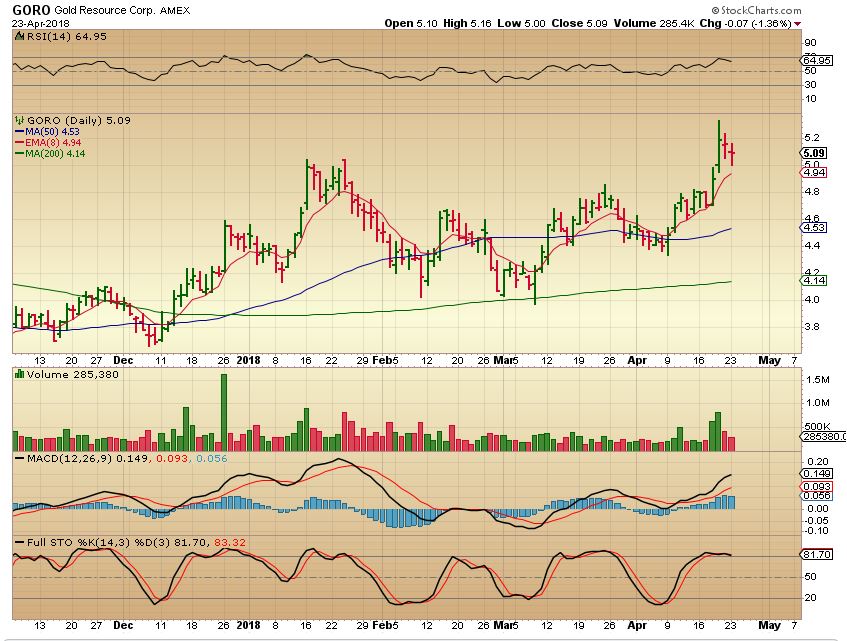Image resolution: width=847 pixels, height=641 pixels.
Task: Click the blue 4.53 MA tag on right axis
Action: 814,227
